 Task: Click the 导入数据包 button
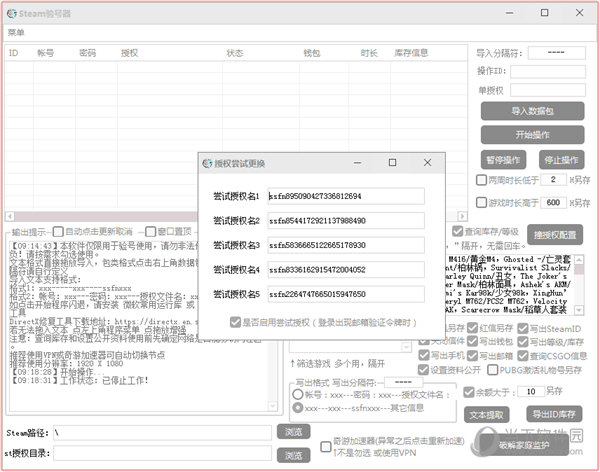point(532,111)
